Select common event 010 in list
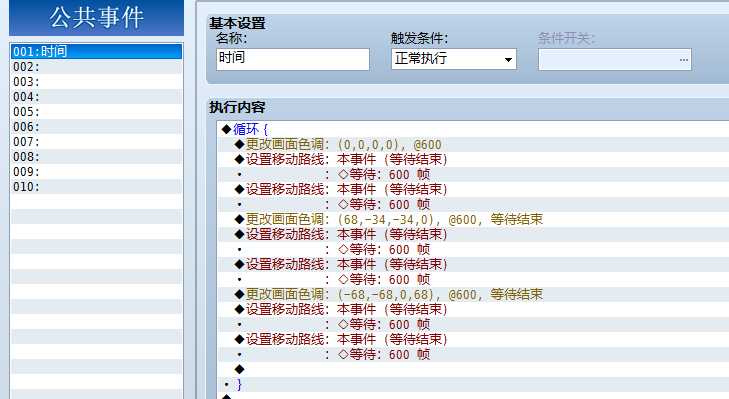 (x=96, y=186)
